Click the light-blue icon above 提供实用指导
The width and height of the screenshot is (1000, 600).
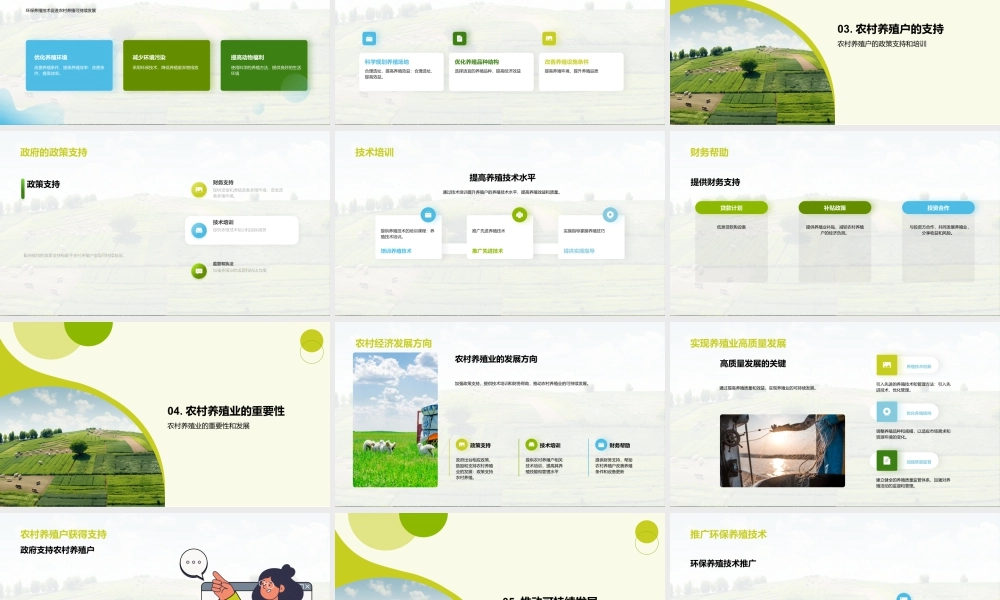[610, 215]
